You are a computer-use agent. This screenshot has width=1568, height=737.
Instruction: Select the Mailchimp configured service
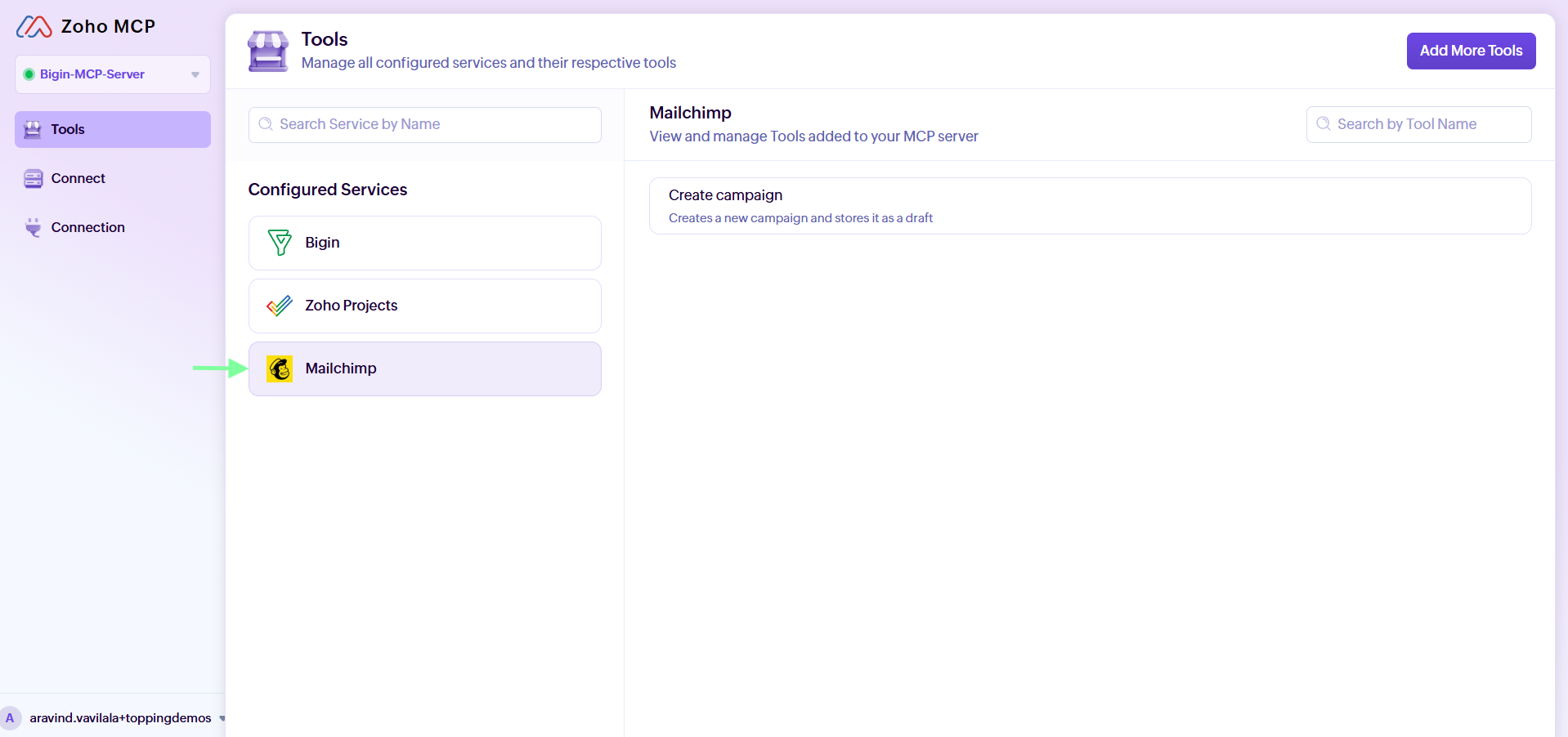425,369
